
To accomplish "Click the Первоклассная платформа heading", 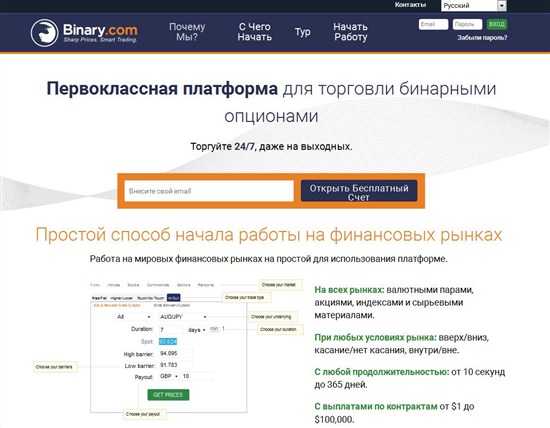I will point(162,88).
